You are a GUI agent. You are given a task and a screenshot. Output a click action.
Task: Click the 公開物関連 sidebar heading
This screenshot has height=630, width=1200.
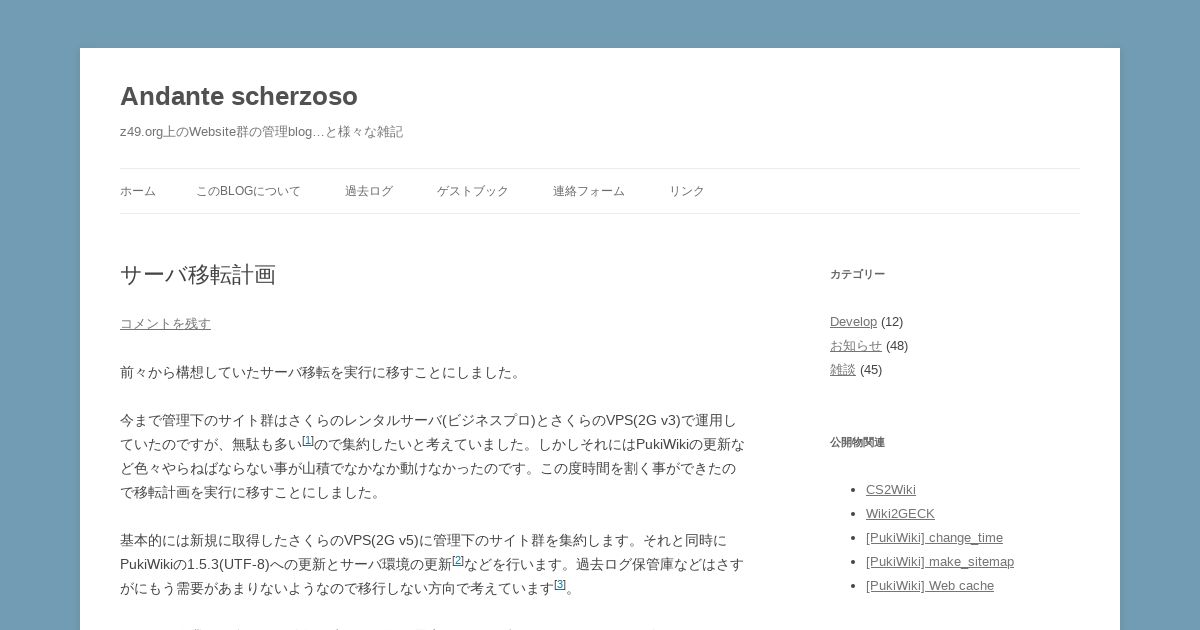click(x=857, y=442)
